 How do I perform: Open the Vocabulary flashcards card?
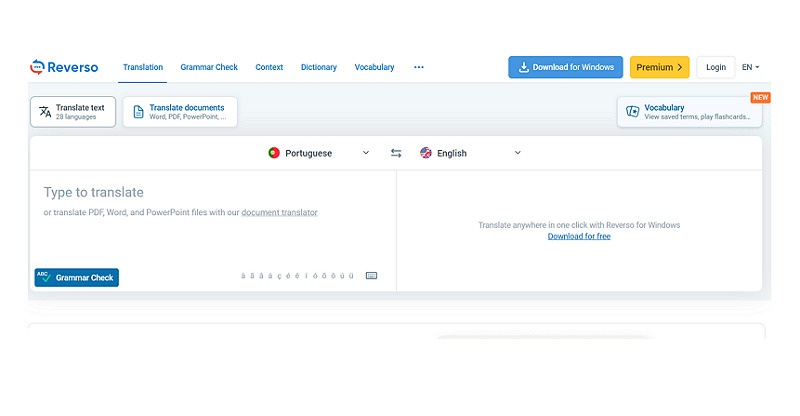coord(689,112)
